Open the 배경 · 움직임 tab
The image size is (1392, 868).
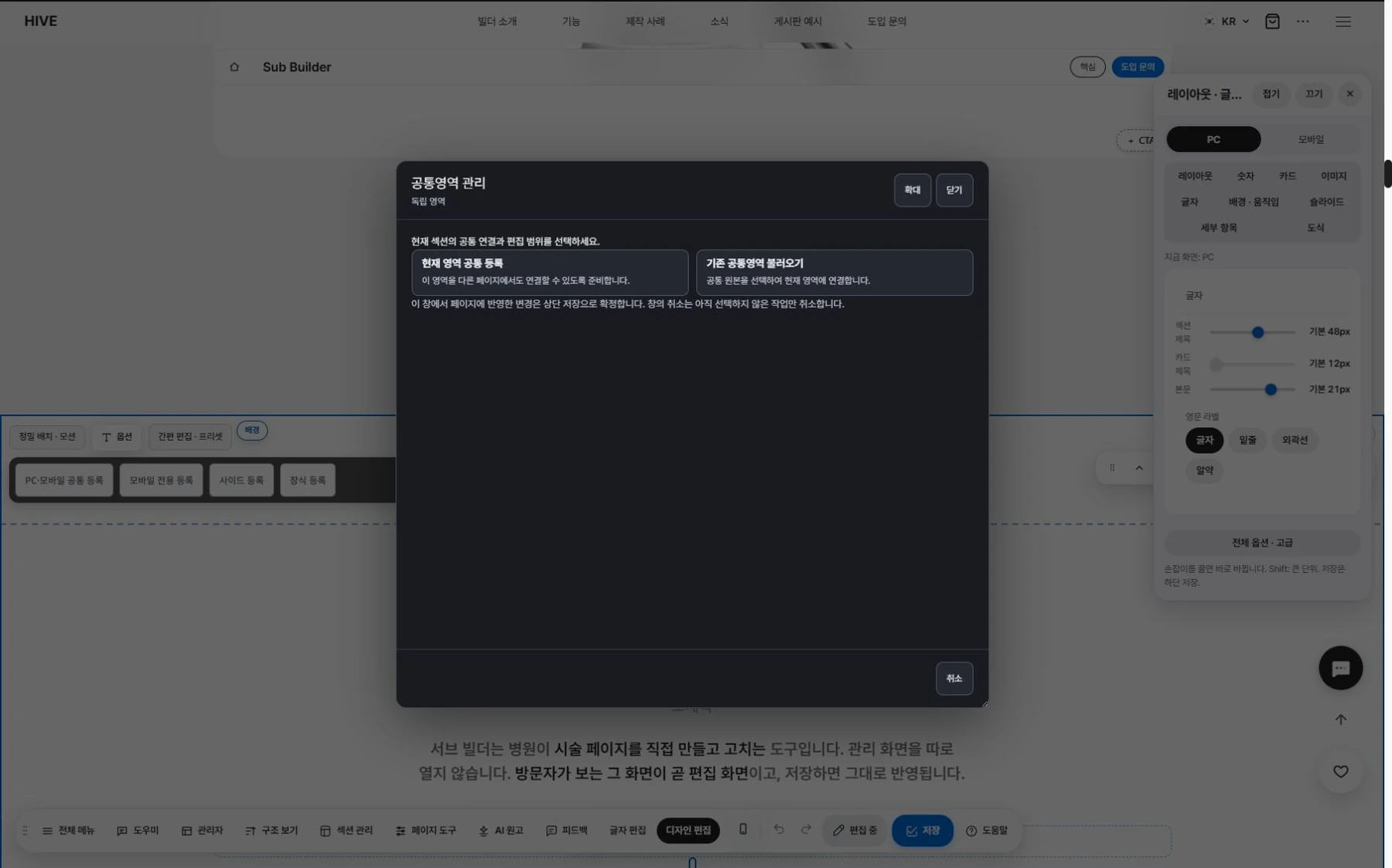pyautogui.click(x=1254, y=202)
